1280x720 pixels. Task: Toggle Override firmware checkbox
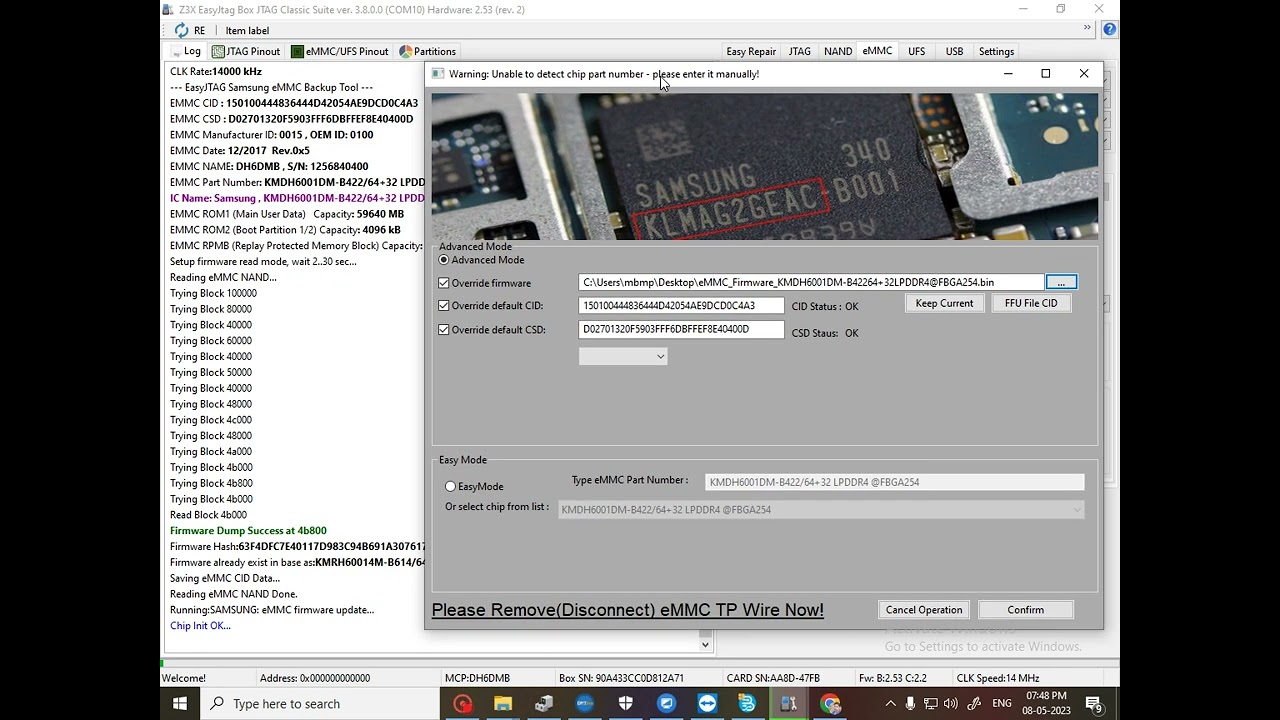point(444,283)
